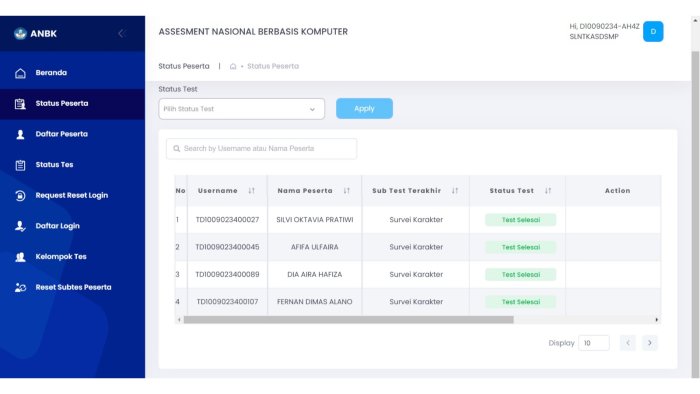Viewport: 700px width, 394px height.
Task: Click the name AFIFA ULFAIRA
Action: [x=315, y=247]
